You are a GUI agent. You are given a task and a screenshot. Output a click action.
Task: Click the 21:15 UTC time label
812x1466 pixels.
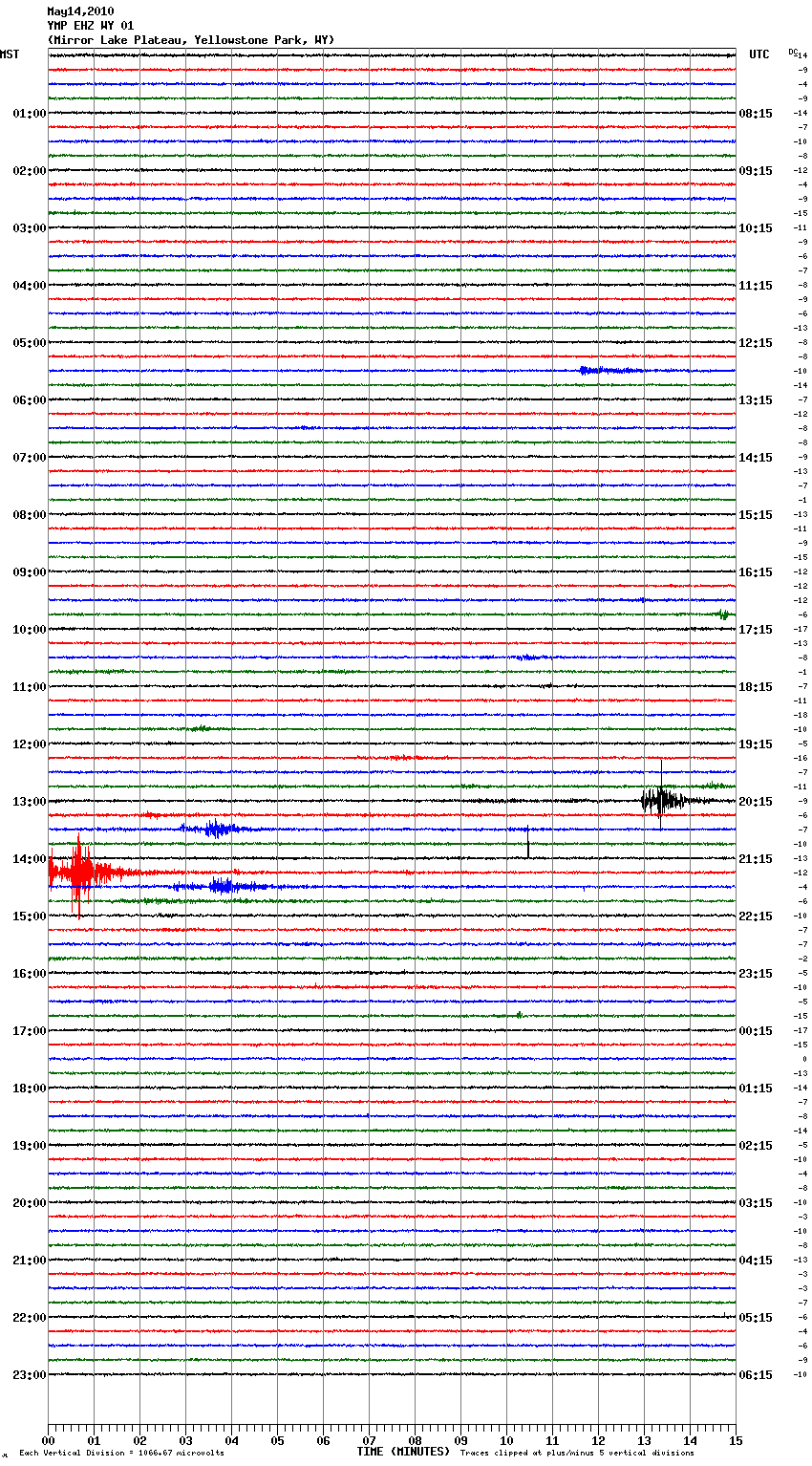pyautogui.click(x=756, y=859)
